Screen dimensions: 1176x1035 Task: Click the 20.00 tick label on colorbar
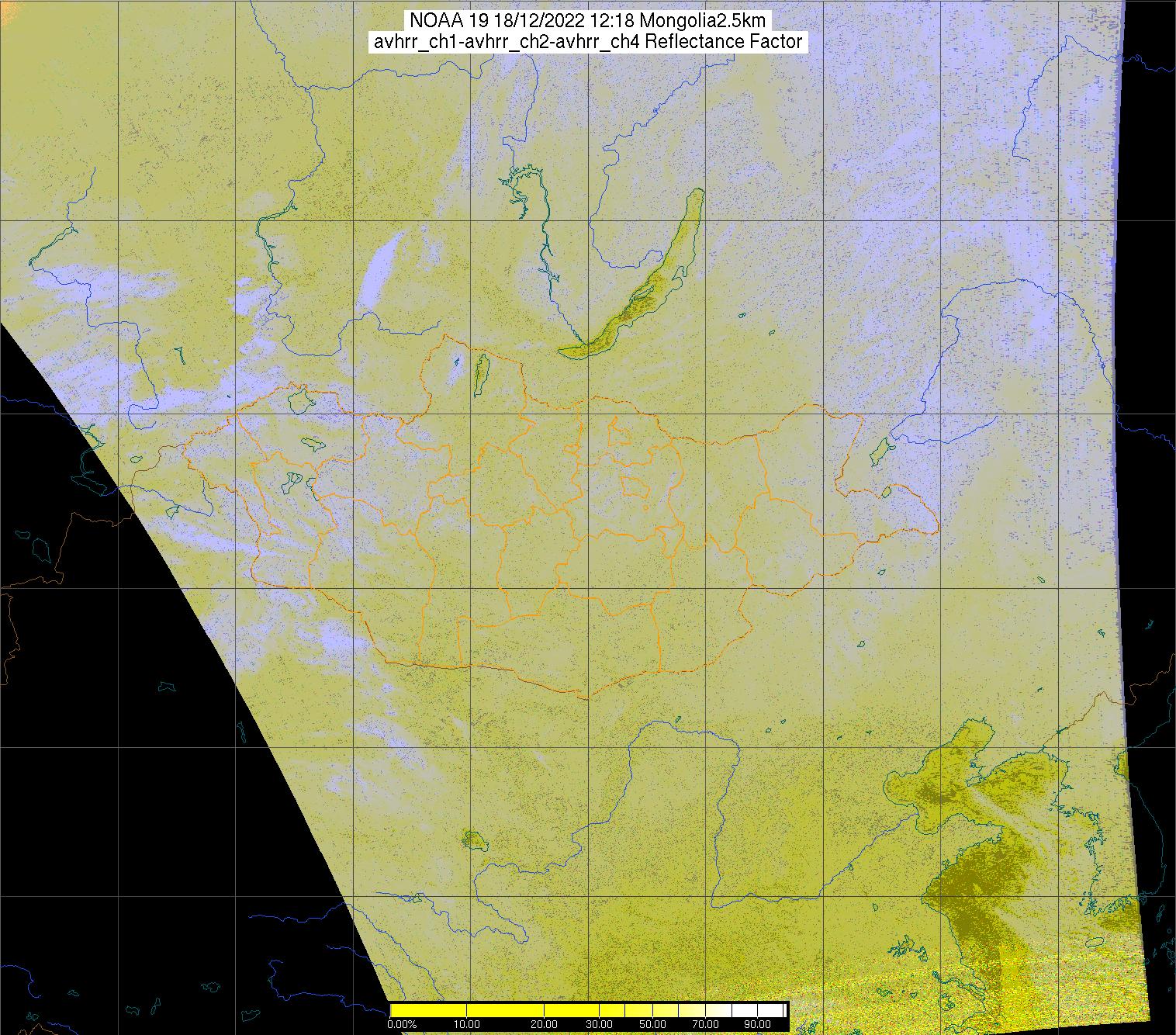[x=545, y=1024]
